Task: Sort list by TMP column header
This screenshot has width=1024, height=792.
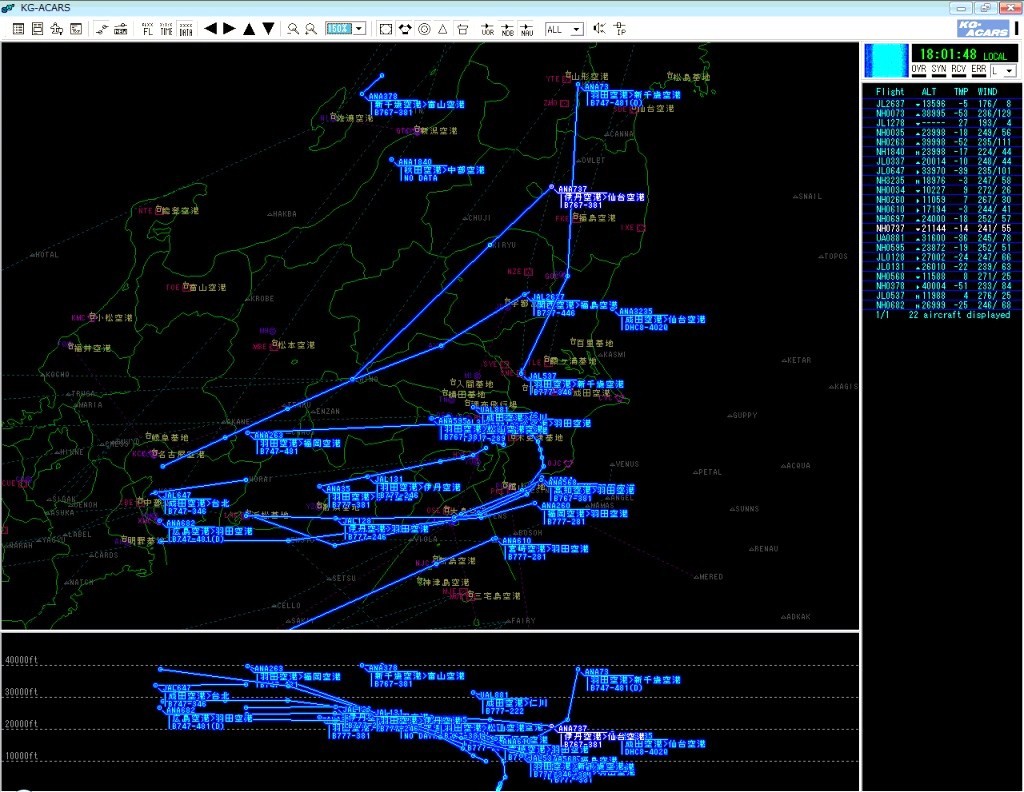Action: (x=961, y=92)
